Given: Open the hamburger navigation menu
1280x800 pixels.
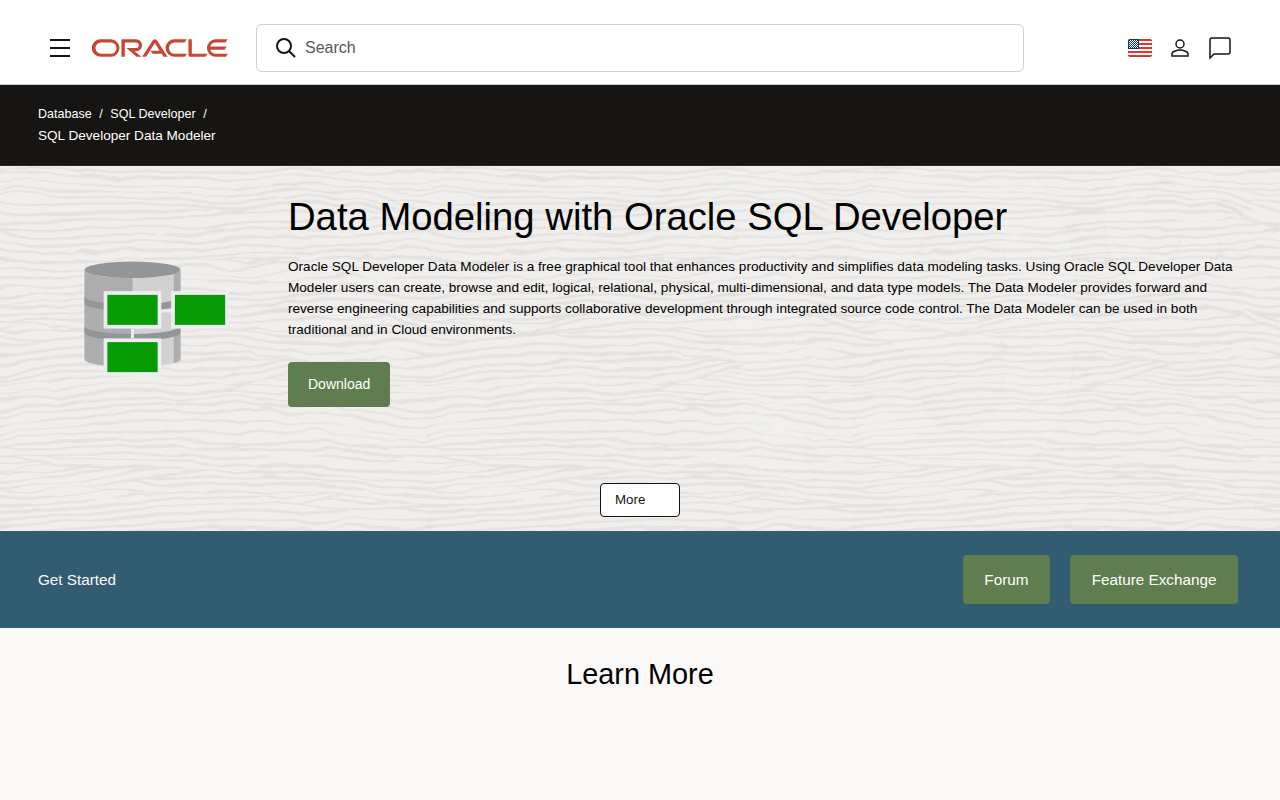Looking at the screenshot, I should click(x=60, y=48).
